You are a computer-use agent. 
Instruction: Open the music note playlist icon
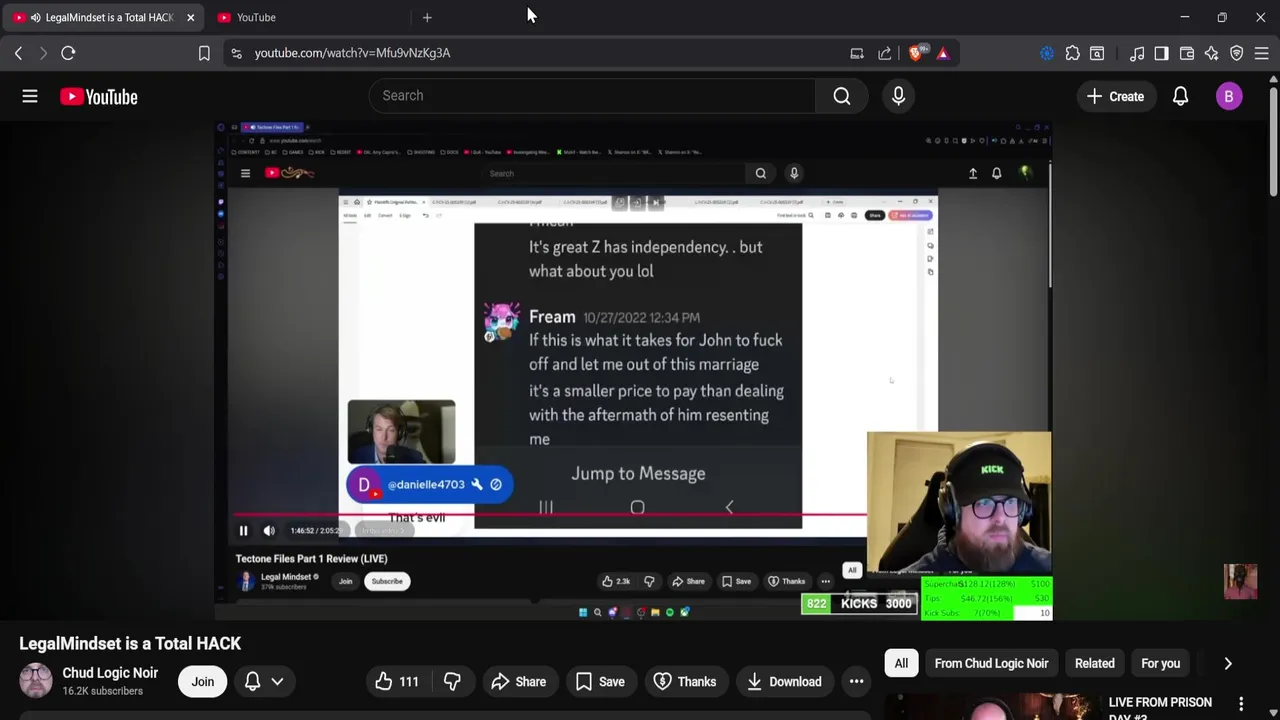(x=1137, y=53)
